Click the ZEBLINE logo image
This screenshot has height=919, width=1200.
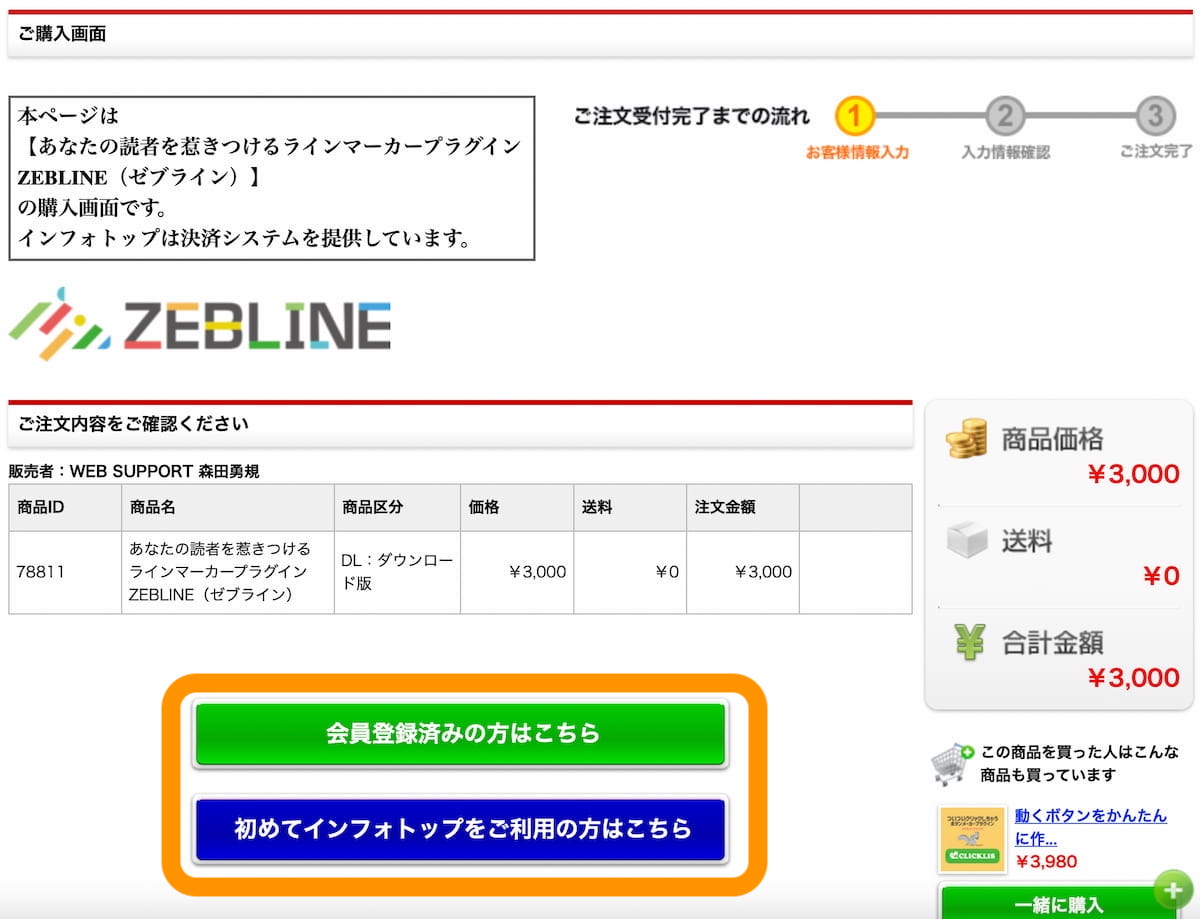[200, 324]
